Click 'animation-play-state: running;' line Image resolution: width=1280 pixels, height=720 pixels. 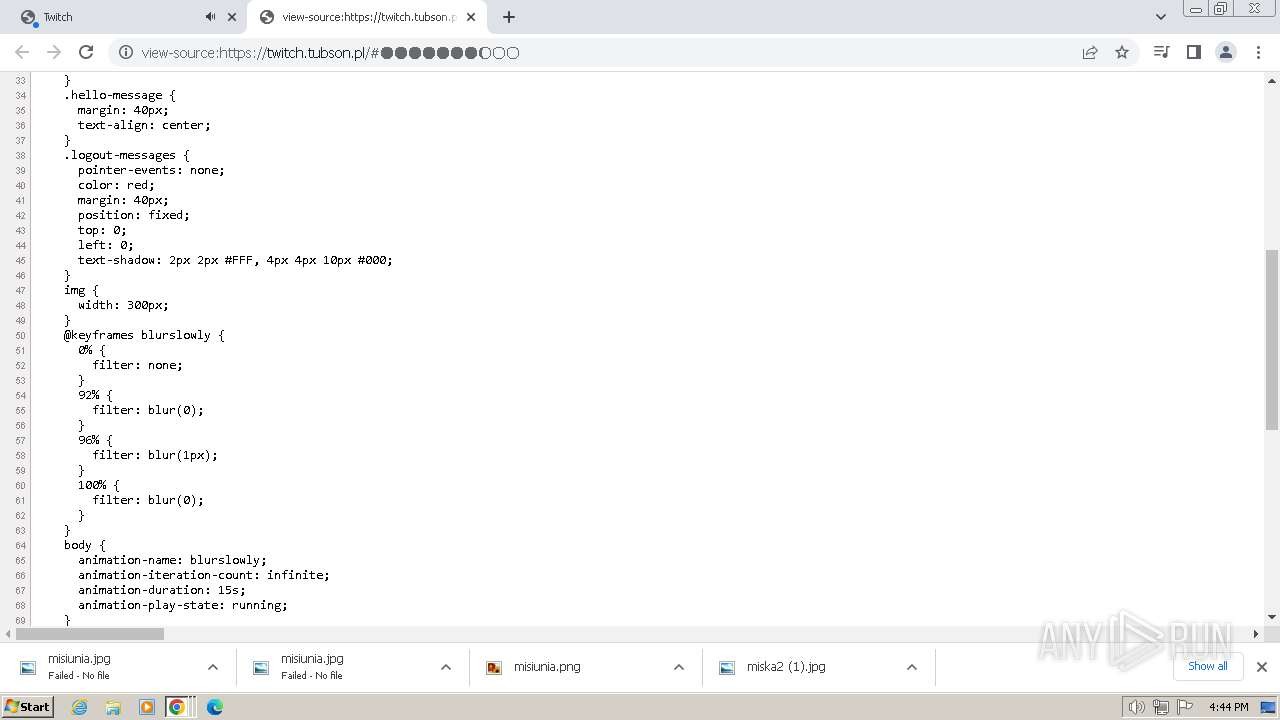pyautogui.click(x=183, y=605)
